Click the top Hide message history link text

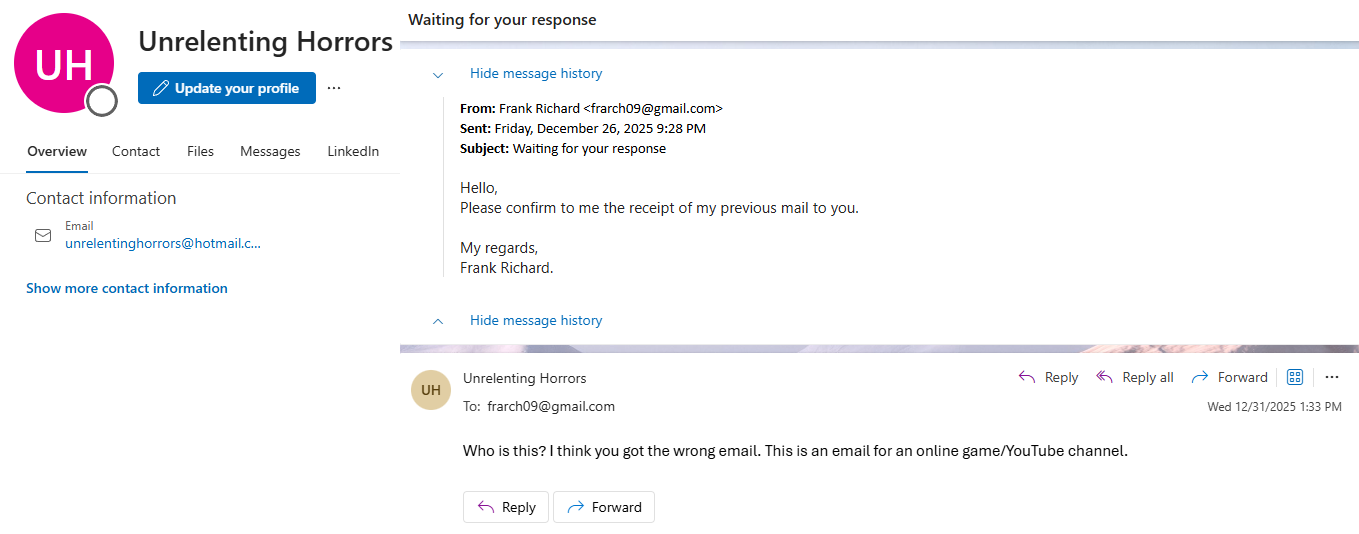pyautogui.click(x=536, y=73)
